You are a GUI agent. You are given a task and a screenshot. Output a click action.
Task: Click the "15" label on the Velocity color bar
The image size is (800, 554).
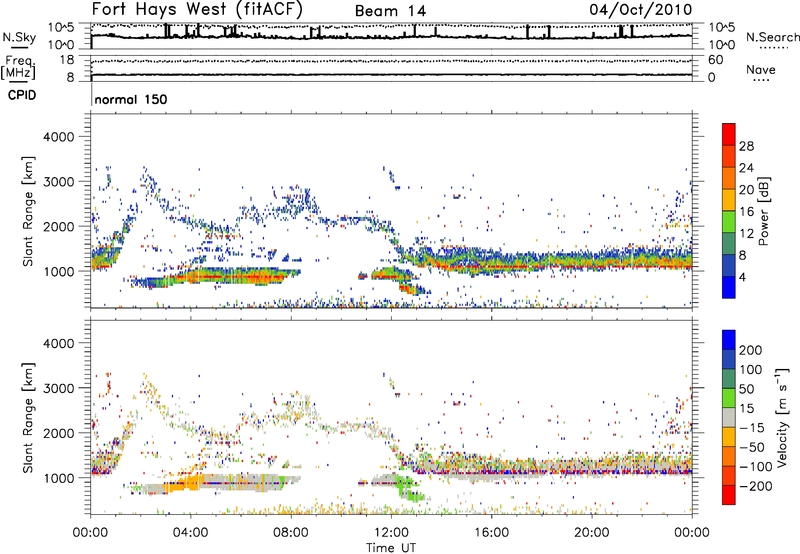[x=746, y=408]
